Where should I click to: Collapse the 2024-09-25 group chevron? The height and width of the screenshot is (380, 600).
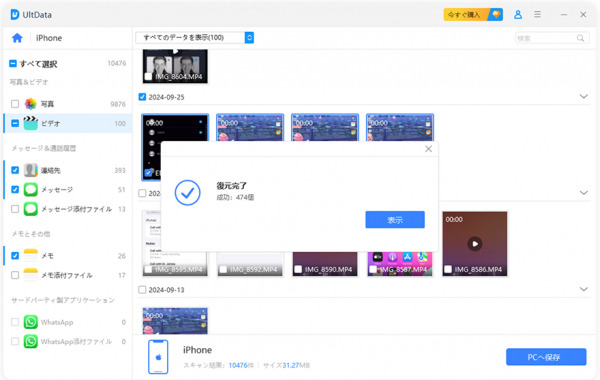click(584, 96)
